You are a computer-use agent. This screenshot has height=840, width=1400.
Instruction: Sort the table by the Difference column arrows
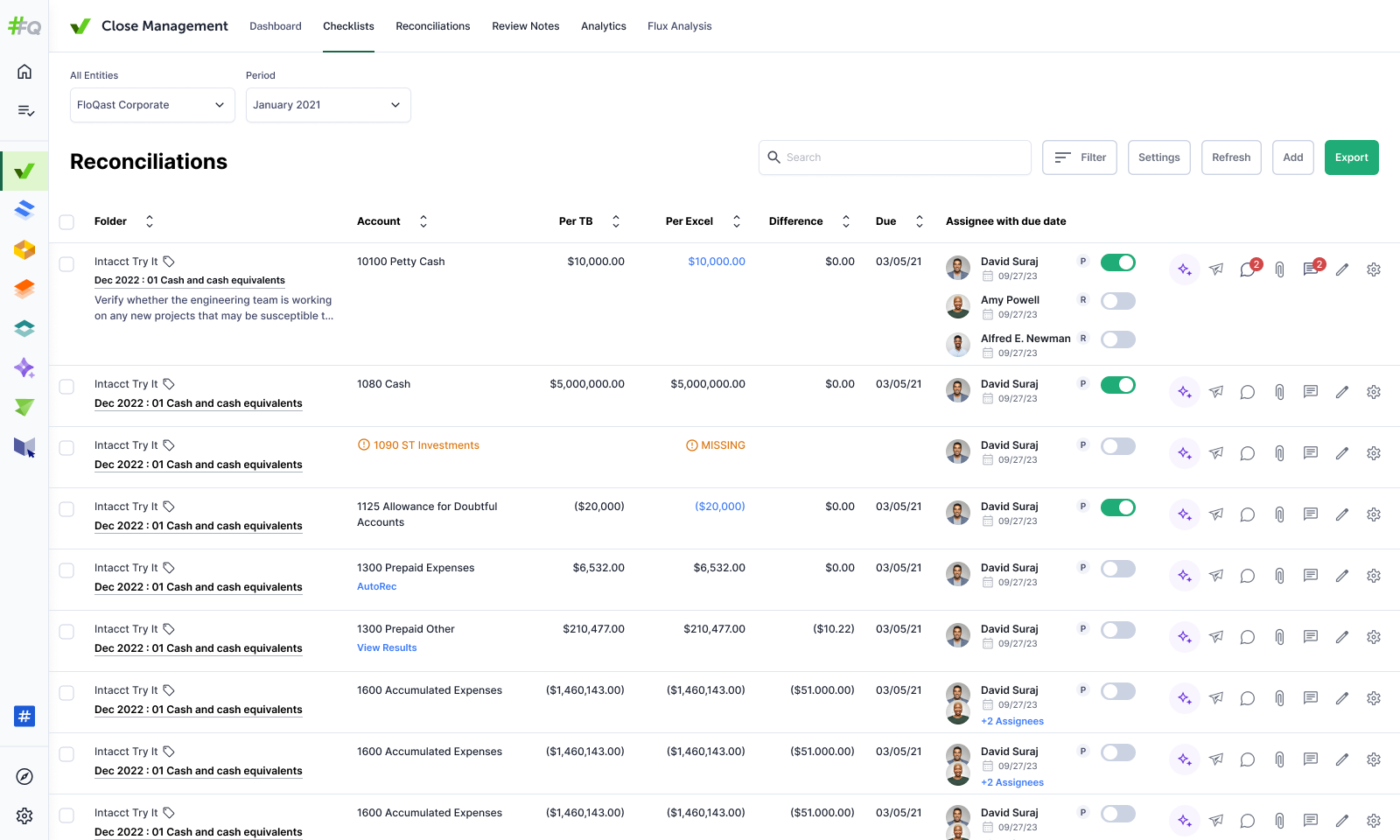845,221
